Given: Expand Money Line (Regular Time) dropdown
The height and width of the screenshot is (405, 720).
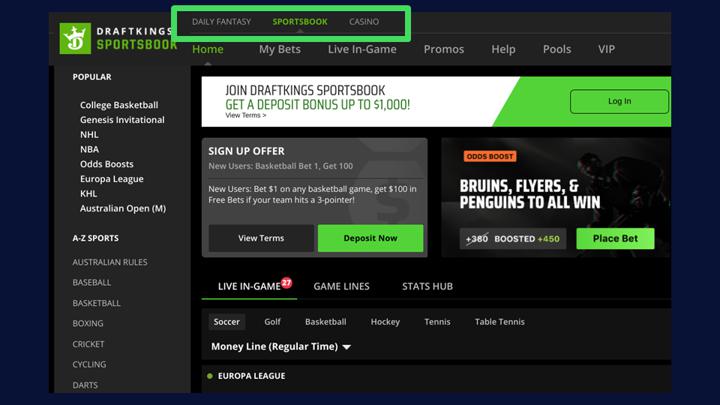Looking at the screenshot, I should (x=281, y=347).
